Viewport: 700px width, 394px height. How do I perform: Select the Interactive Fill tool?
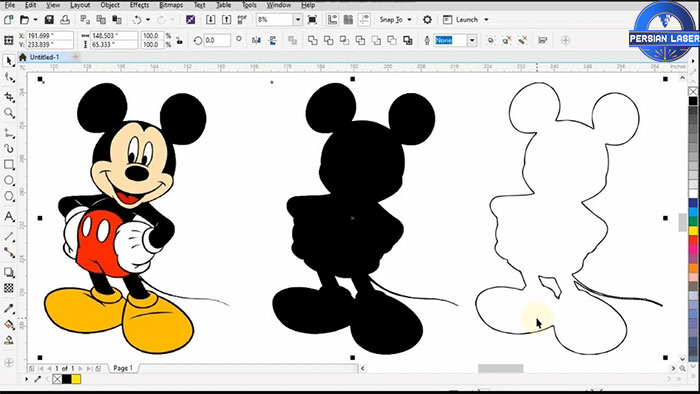pos(9,324)
